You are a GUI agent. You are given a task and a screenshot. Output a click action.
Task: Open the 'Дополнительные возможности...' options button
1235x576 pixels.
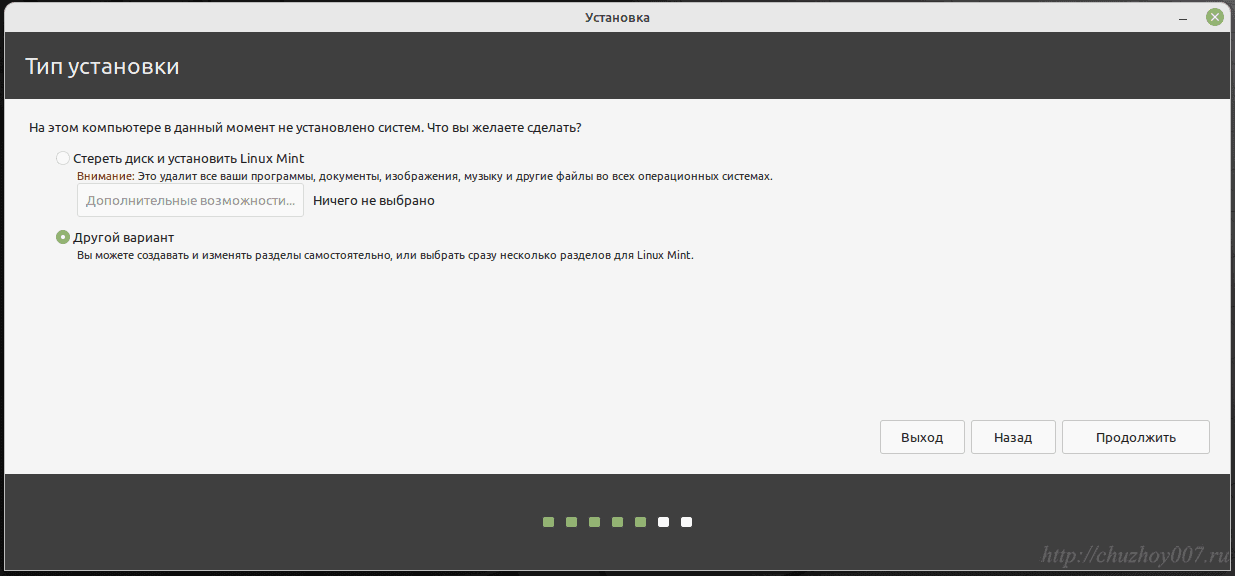coord(190,200)
